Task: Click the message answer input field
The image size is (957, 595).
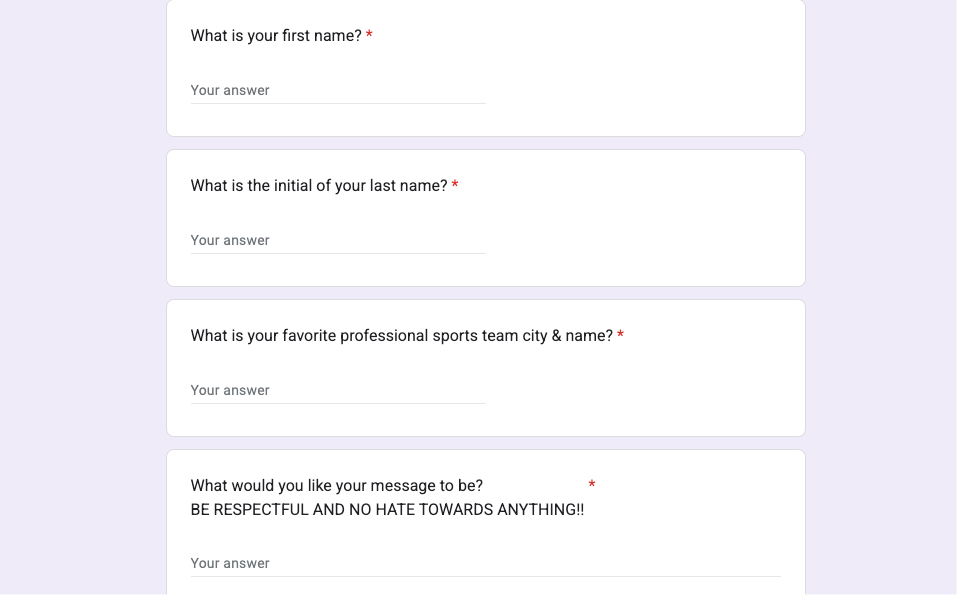Action: pos(485,564)
